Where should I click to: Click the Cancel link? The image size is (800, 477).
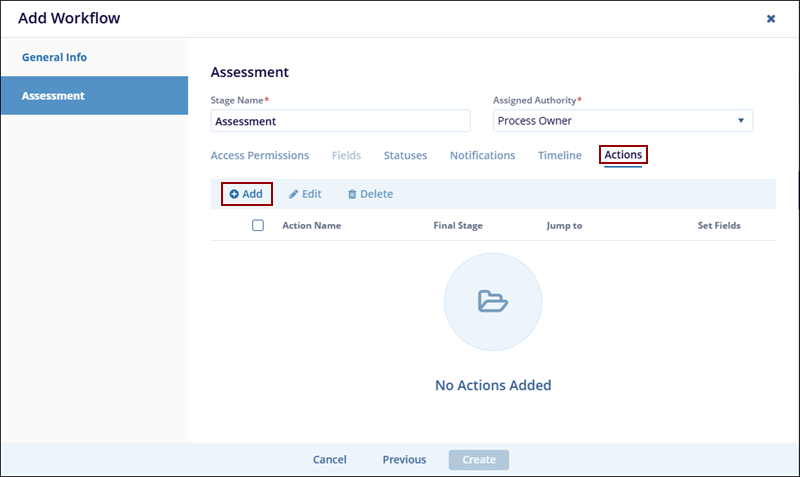(x=329, y=460)
